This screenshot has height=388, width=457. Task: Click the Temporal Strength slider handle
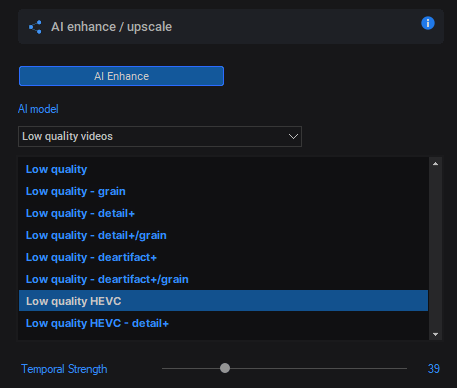pyautogui.click(x=225, y=368)
